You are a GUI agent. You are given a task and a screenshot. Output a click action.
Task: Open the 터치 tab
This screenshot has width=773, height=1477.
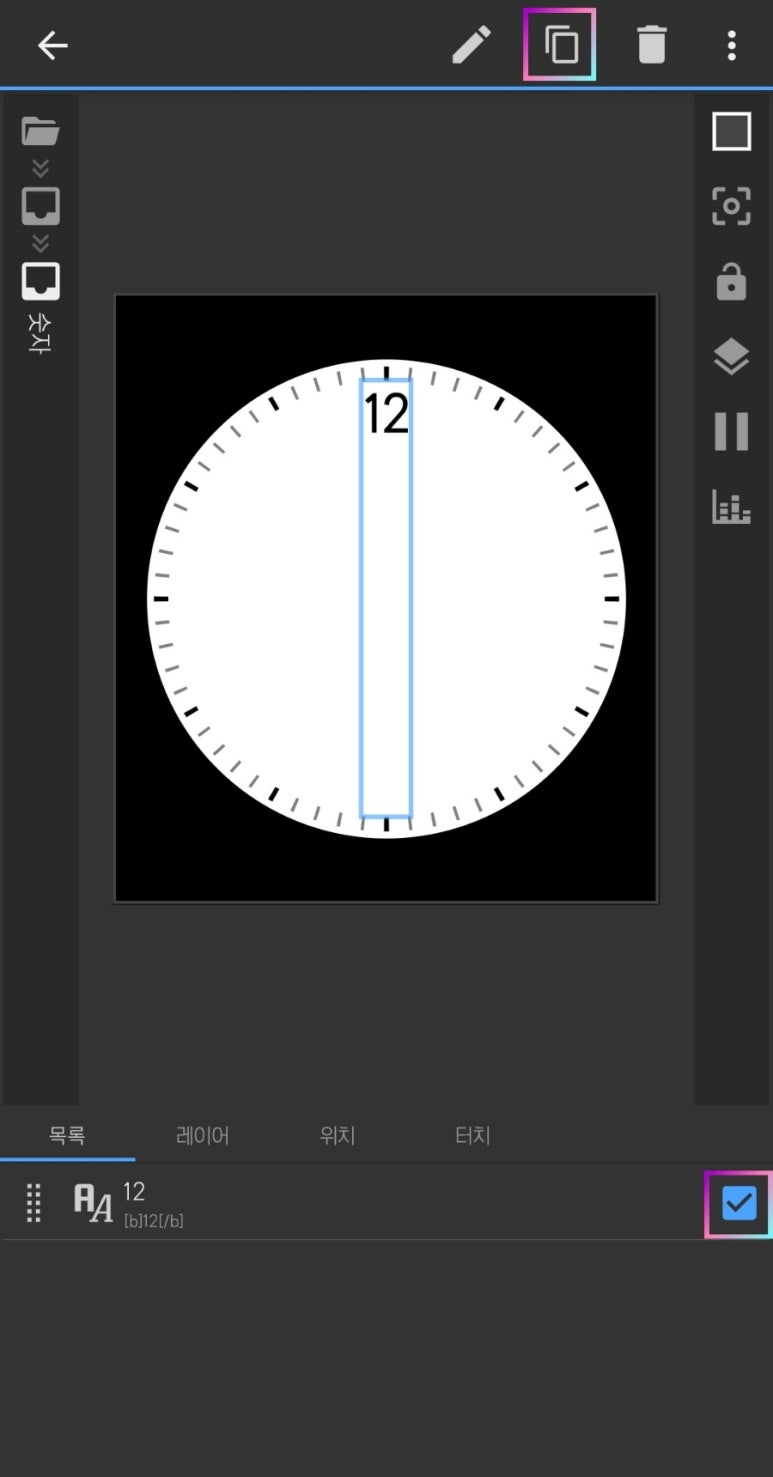click(473, 1136)
